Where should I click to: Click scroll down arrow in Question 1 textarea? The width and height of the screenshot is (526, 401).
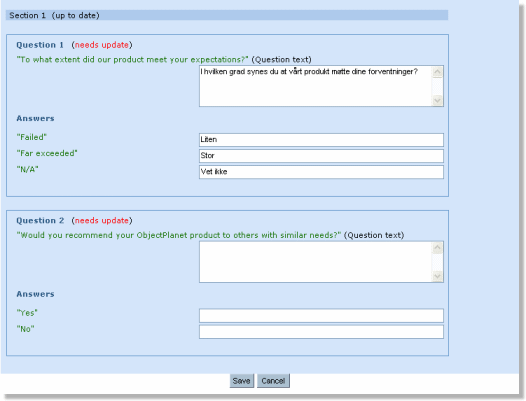coord(437,100)
